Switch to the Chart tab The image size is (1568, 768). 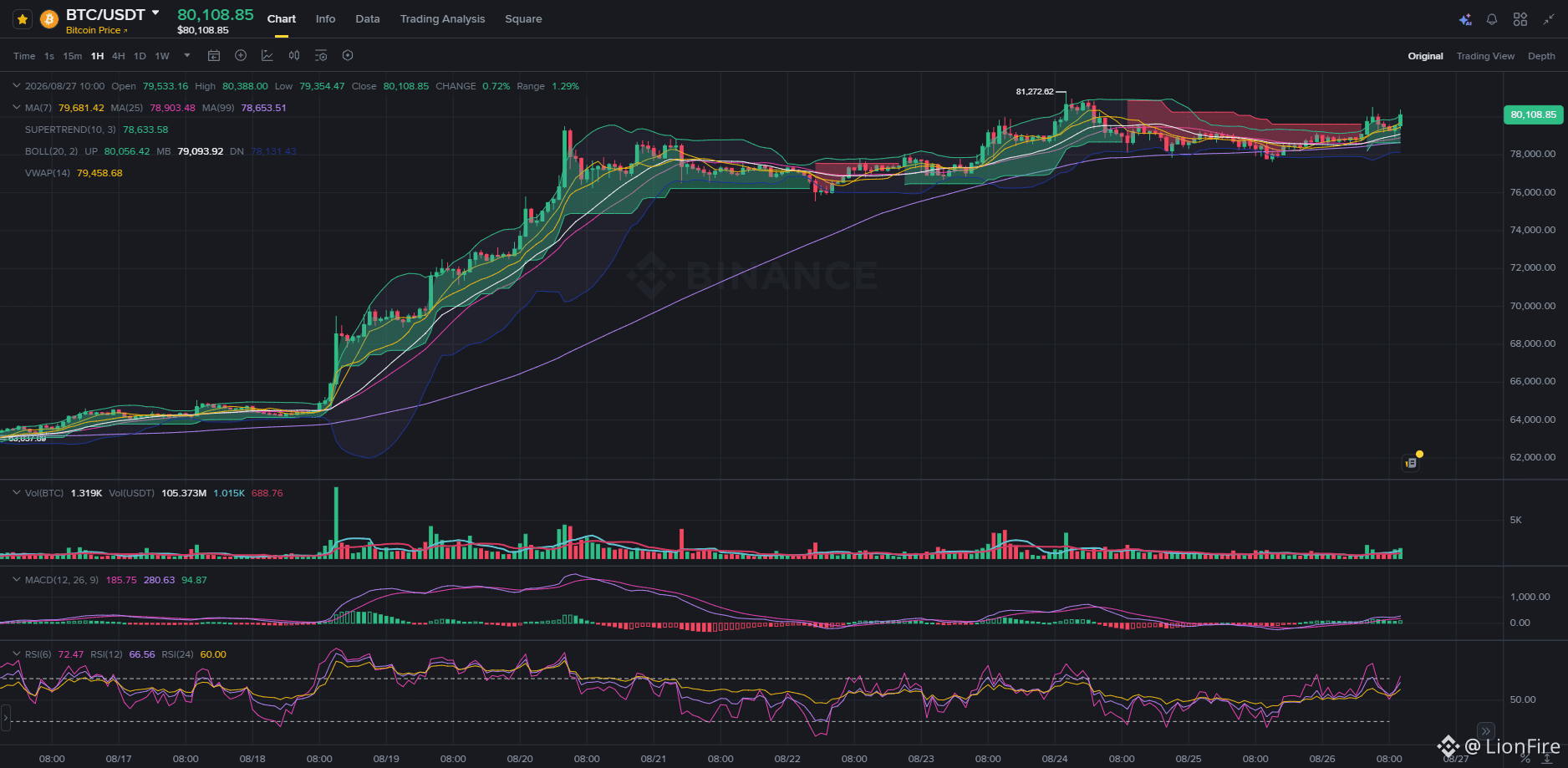tap(282, 19)
